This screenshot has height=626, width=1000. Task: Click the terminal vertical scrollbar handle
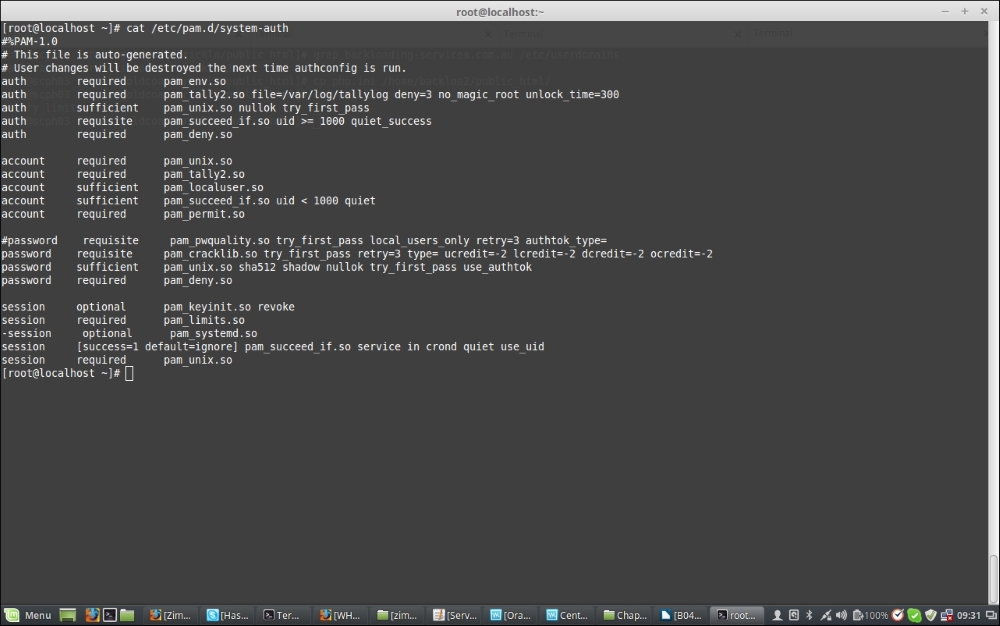(x=994, y=579)
